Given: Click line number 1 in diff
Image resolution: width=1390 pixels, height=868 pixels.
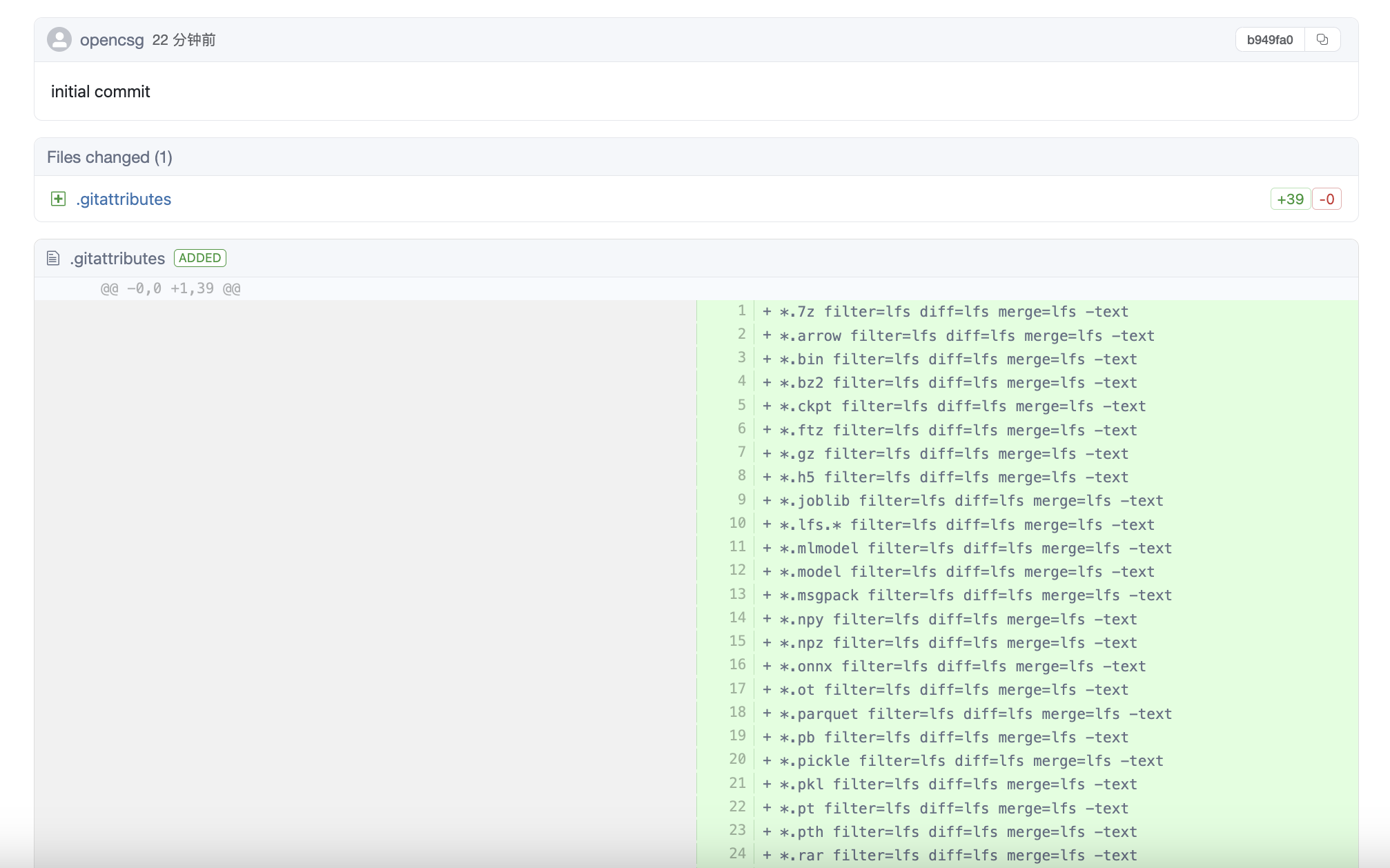Looking at the screenshot, I should point(741,310).
